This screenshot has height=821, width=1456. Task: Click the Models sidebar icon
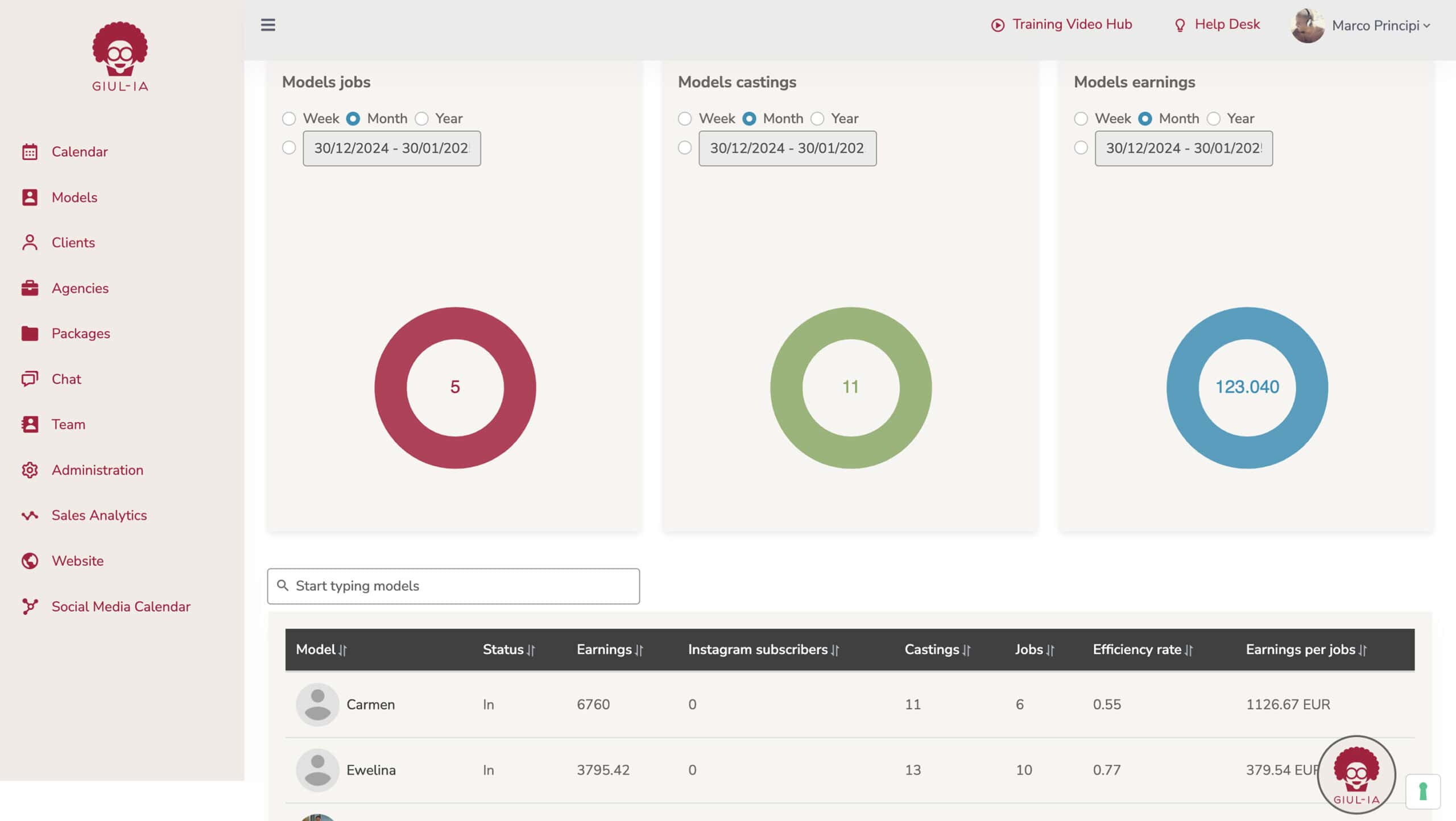point(30,197)
